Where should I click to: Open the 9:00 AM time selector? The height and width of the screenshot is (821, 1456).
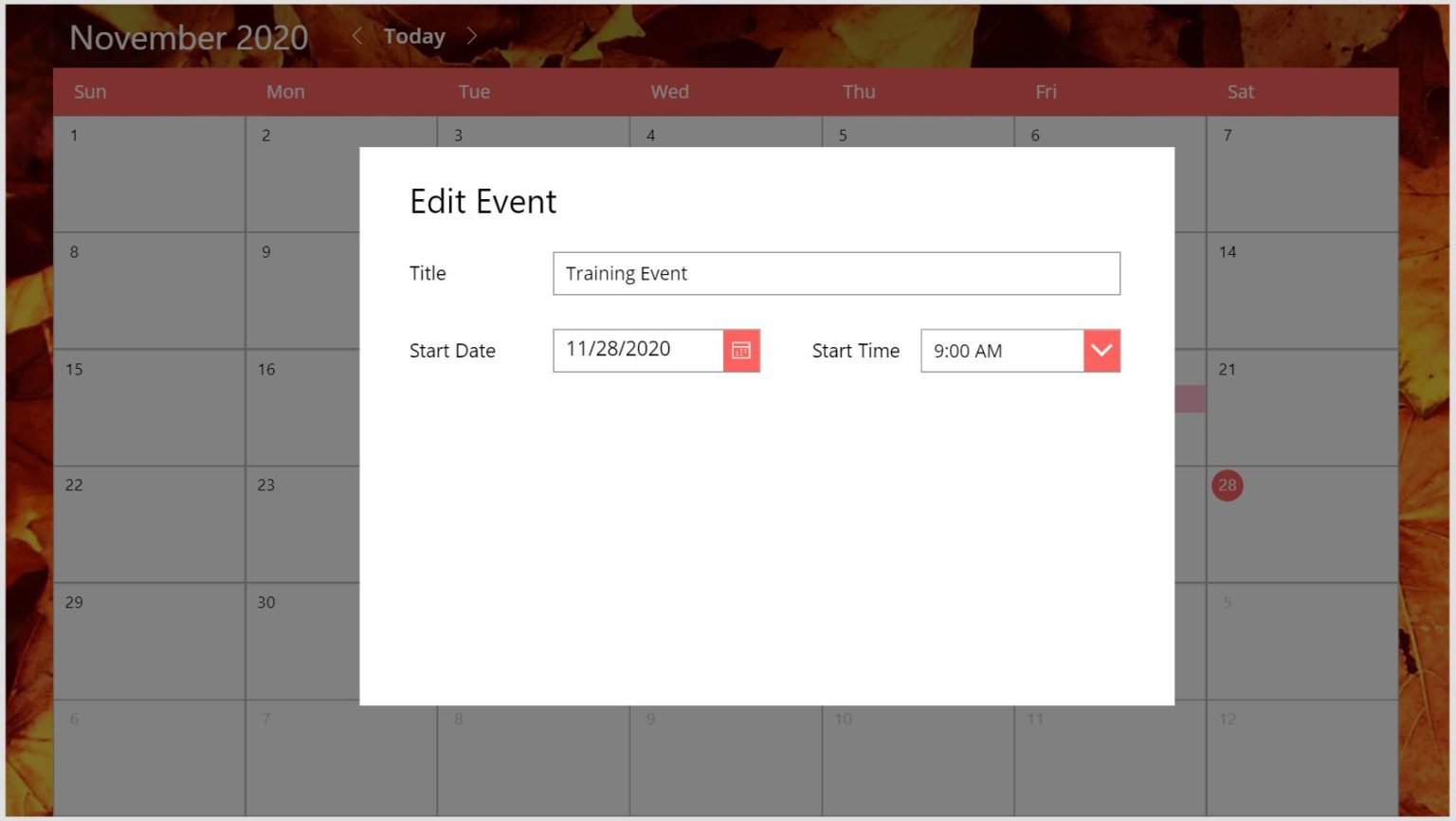point(1000,350)
